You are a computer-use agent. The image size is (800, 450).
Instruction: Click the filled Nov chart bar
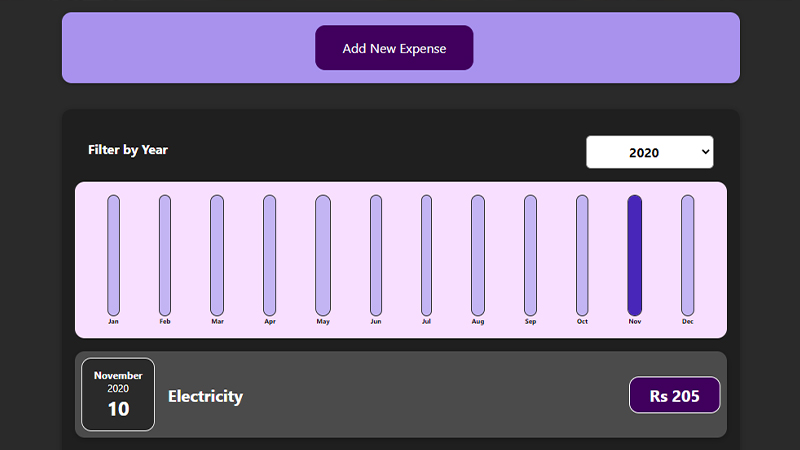pos(635,255)
